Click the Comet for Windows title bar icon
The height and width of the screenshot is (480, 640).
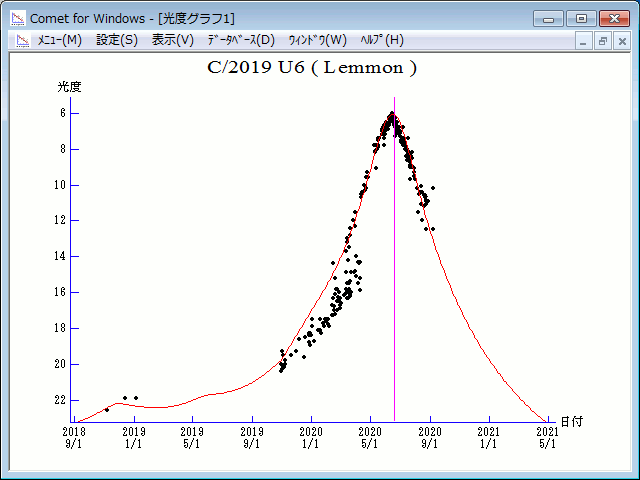(x=18, y=18)
